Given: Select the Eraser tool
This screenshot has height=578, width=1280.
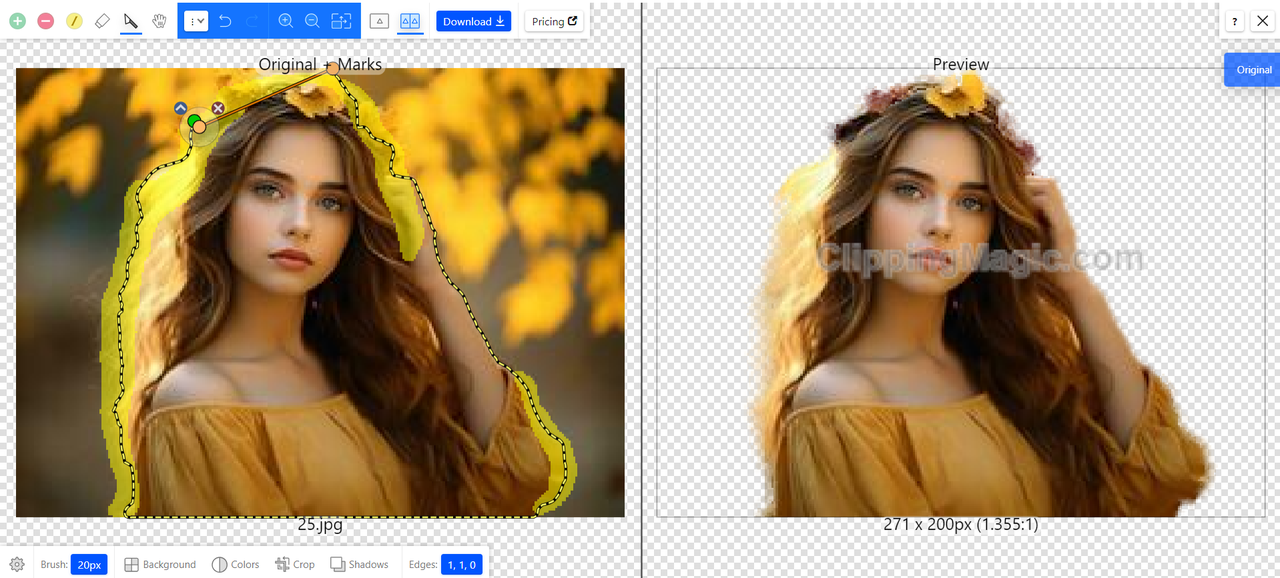Looking at the screenshot, I should click(x=102, y=21).
